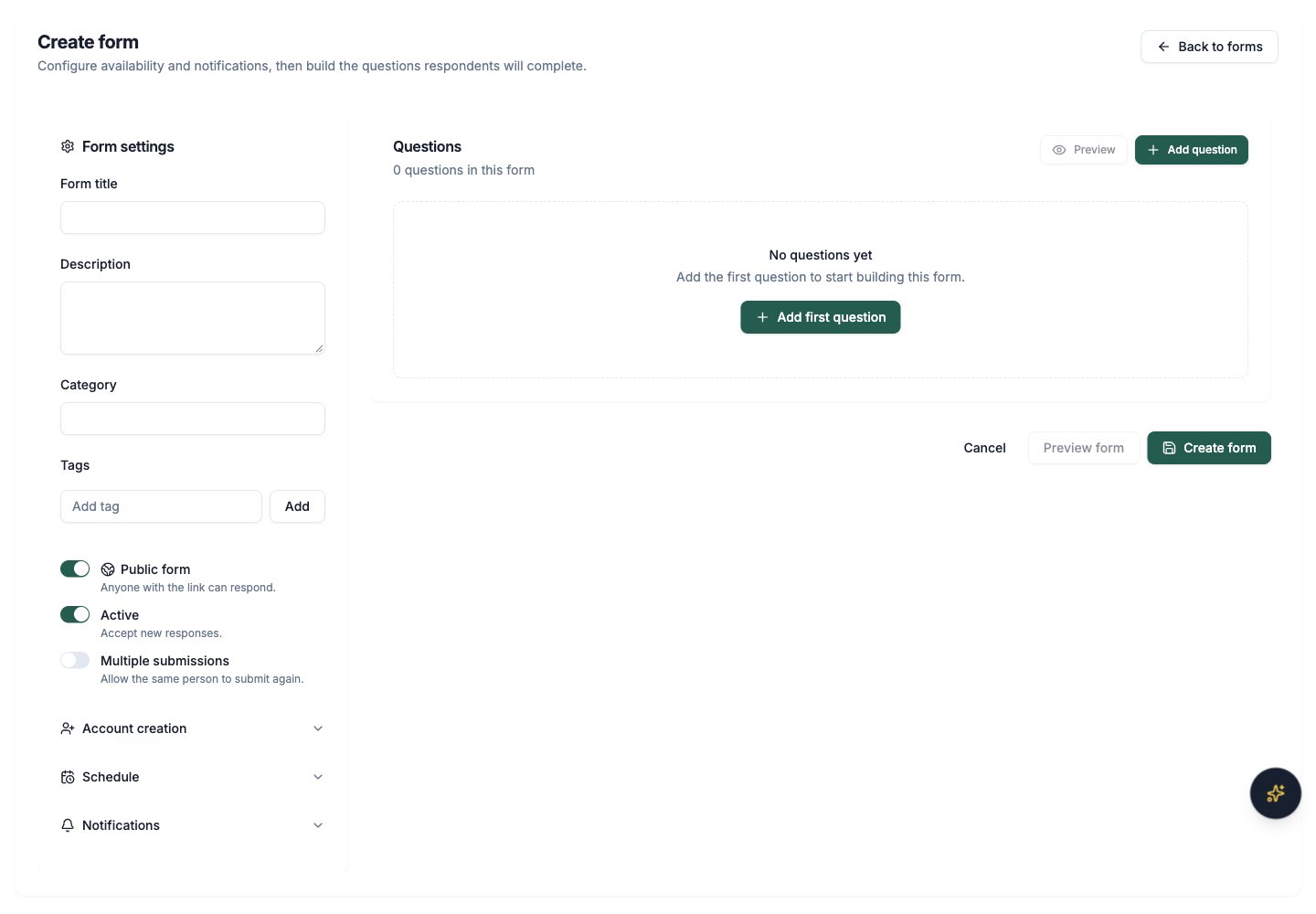Focus the Form title input field

click(193, 218)
